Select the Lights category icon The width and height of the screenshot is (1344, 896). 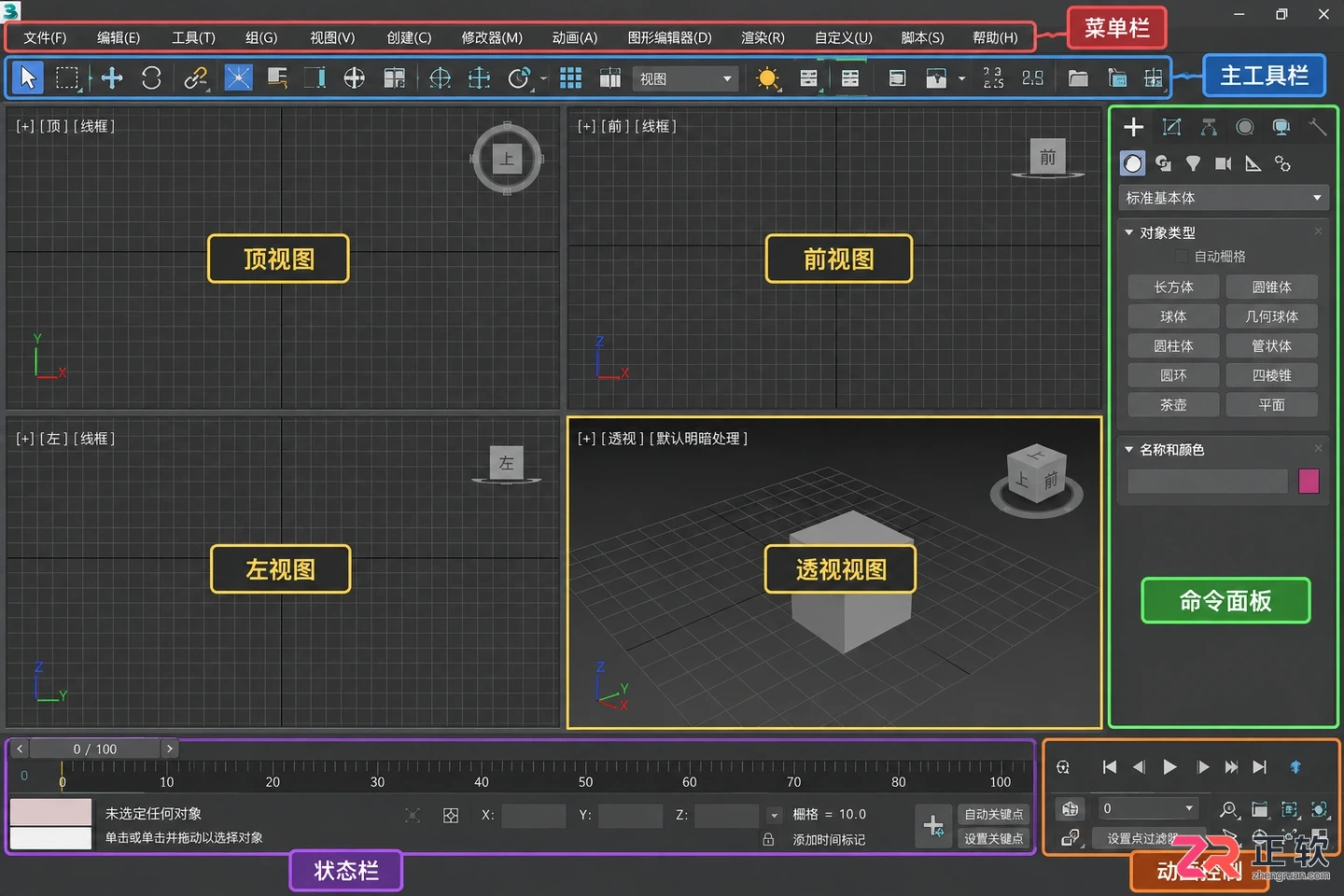pyautogui.click(x=1193, y=163)
